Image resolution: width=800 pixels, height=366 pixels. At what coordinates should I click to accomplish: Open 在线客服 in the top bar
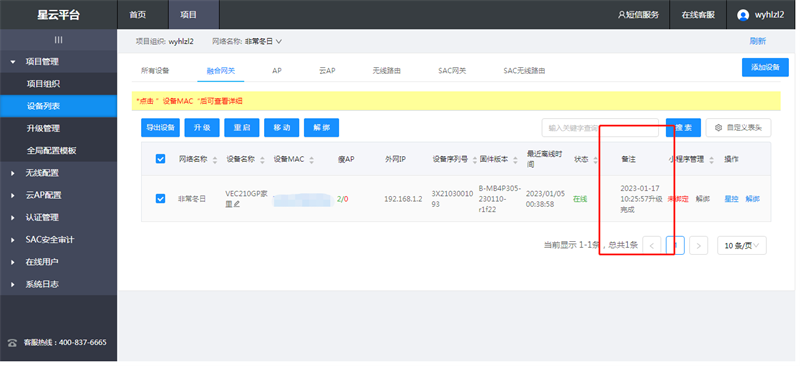698,15
